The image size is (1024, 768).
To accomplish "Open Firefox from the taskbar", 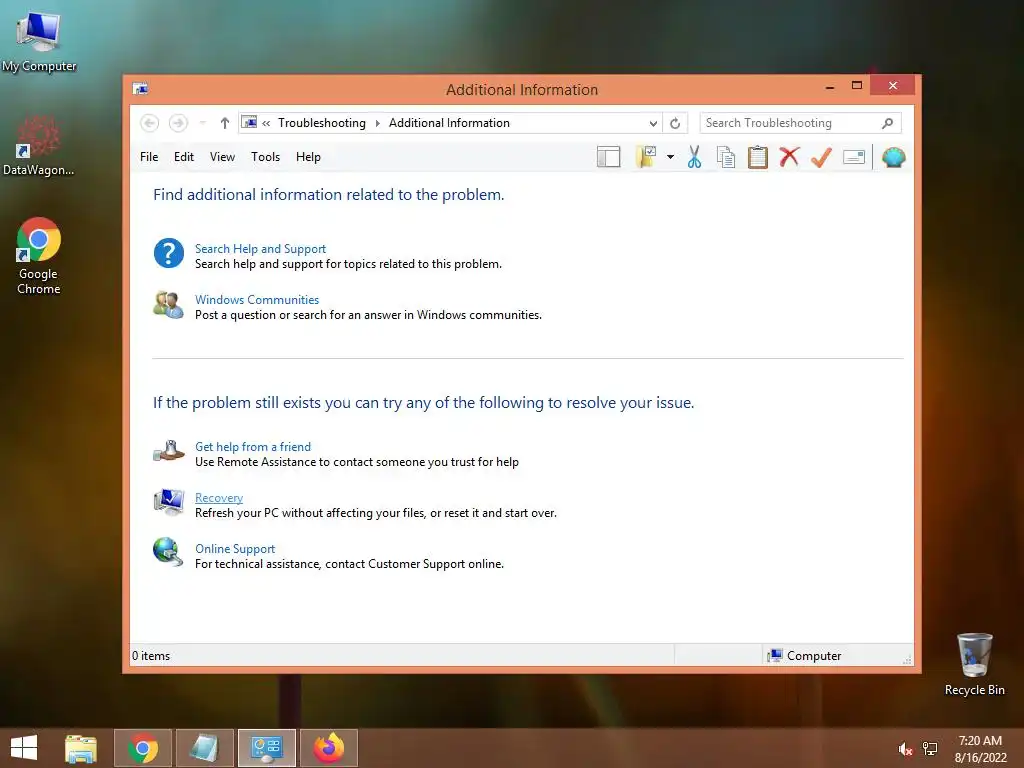I will tap(328, 748).
